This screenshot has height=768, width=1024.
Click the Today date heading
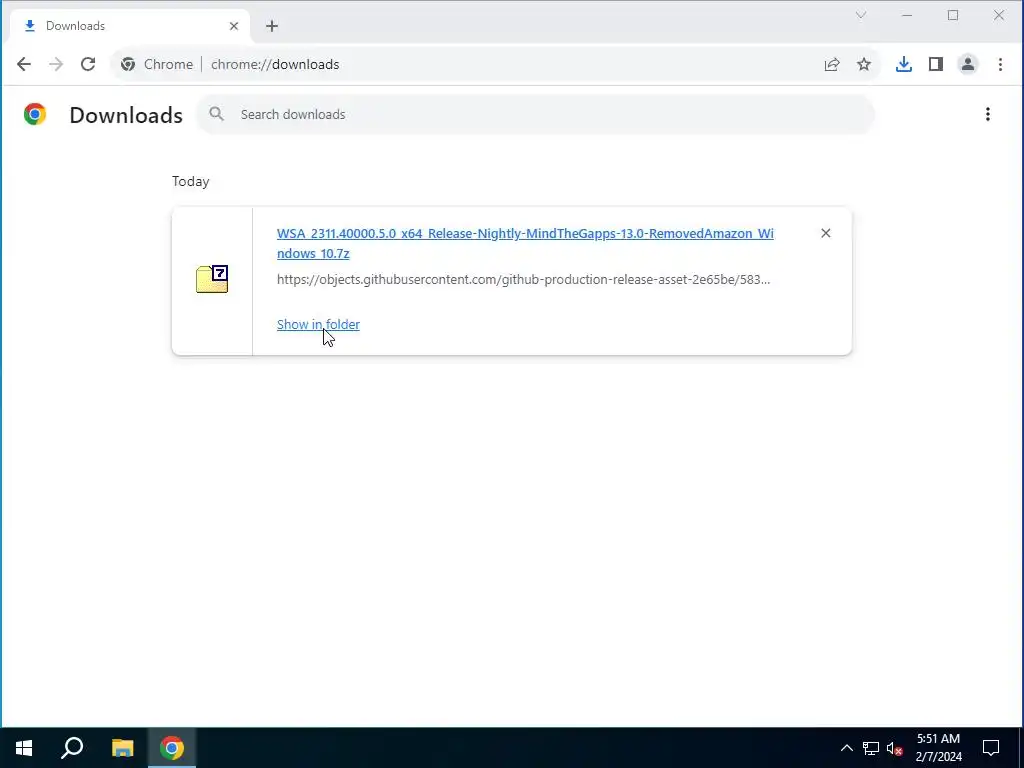click(191, 182)
